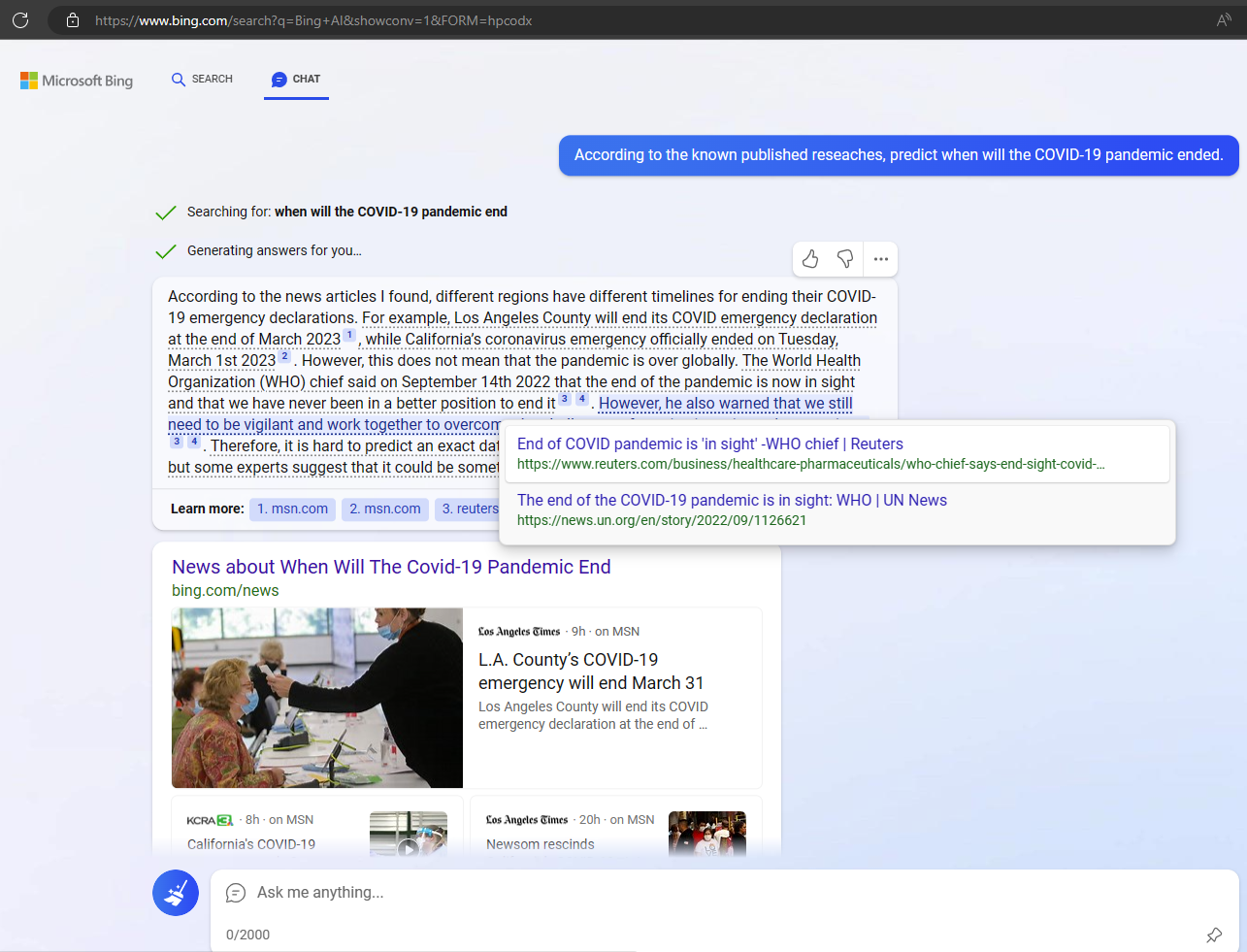
Task: Click the thumbs up feedback icon
Action: pos(810,259)
